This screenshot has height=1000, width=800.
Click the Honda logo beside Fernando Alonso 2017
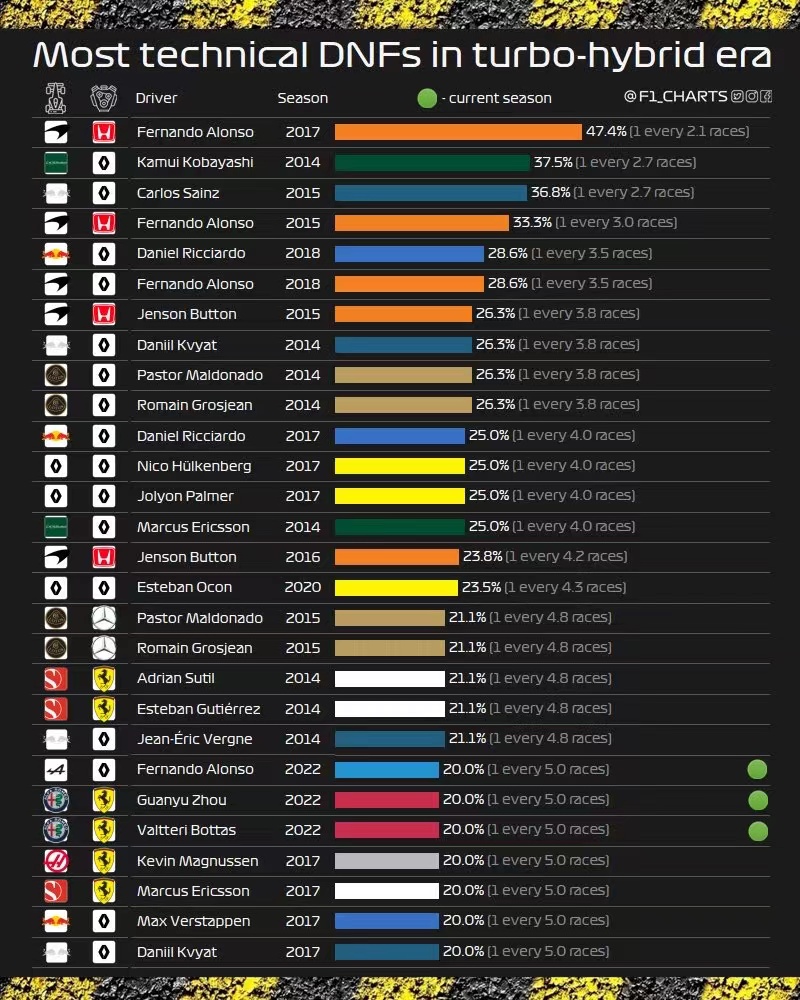pyautogui.click(x=104, y=132)
